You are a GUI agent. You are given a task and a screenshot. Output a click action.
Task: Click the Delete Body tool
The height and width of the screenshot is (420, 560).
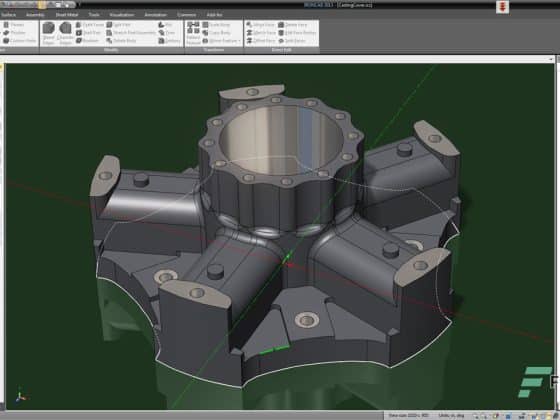click(121, 41)
